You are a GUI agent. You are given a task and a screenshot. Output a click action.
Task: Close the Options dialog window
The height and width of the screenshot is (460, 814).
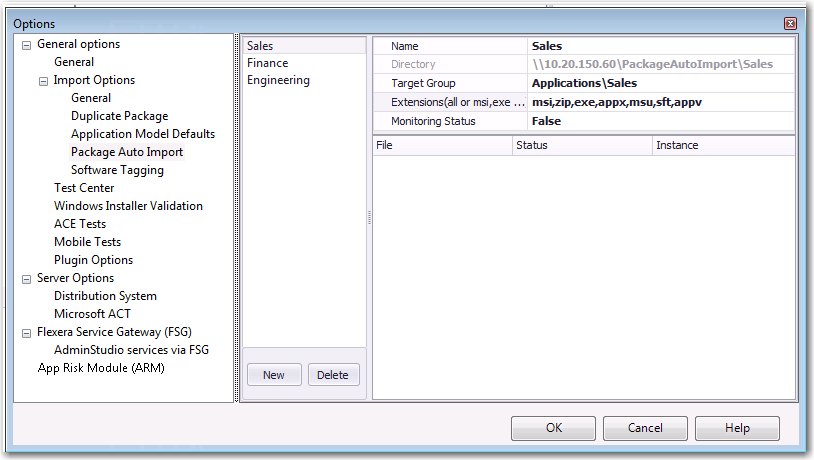[790, 23]
